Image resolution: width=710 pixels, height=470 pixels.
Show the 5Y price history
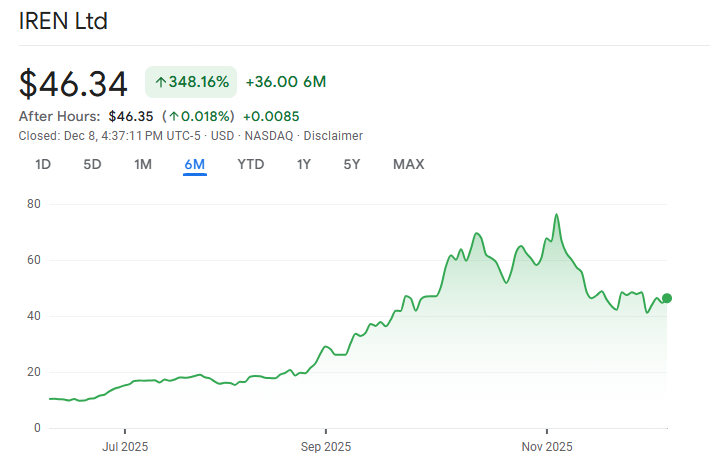coord(352,164)
